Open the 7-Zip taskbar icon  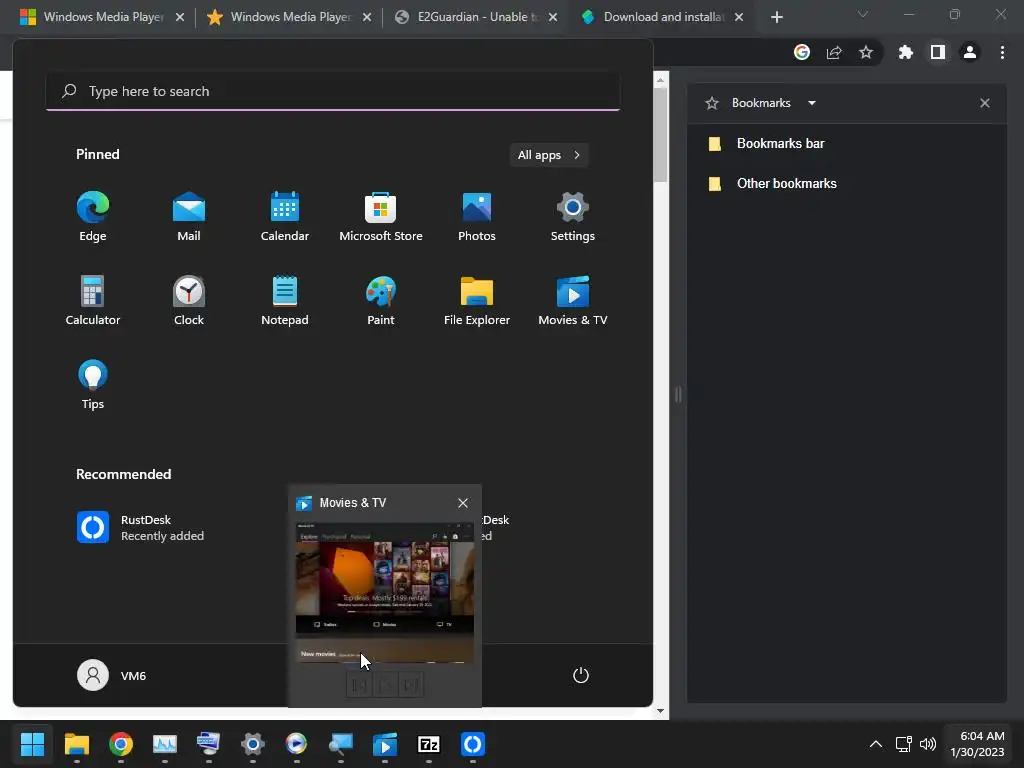pos(429,744)
